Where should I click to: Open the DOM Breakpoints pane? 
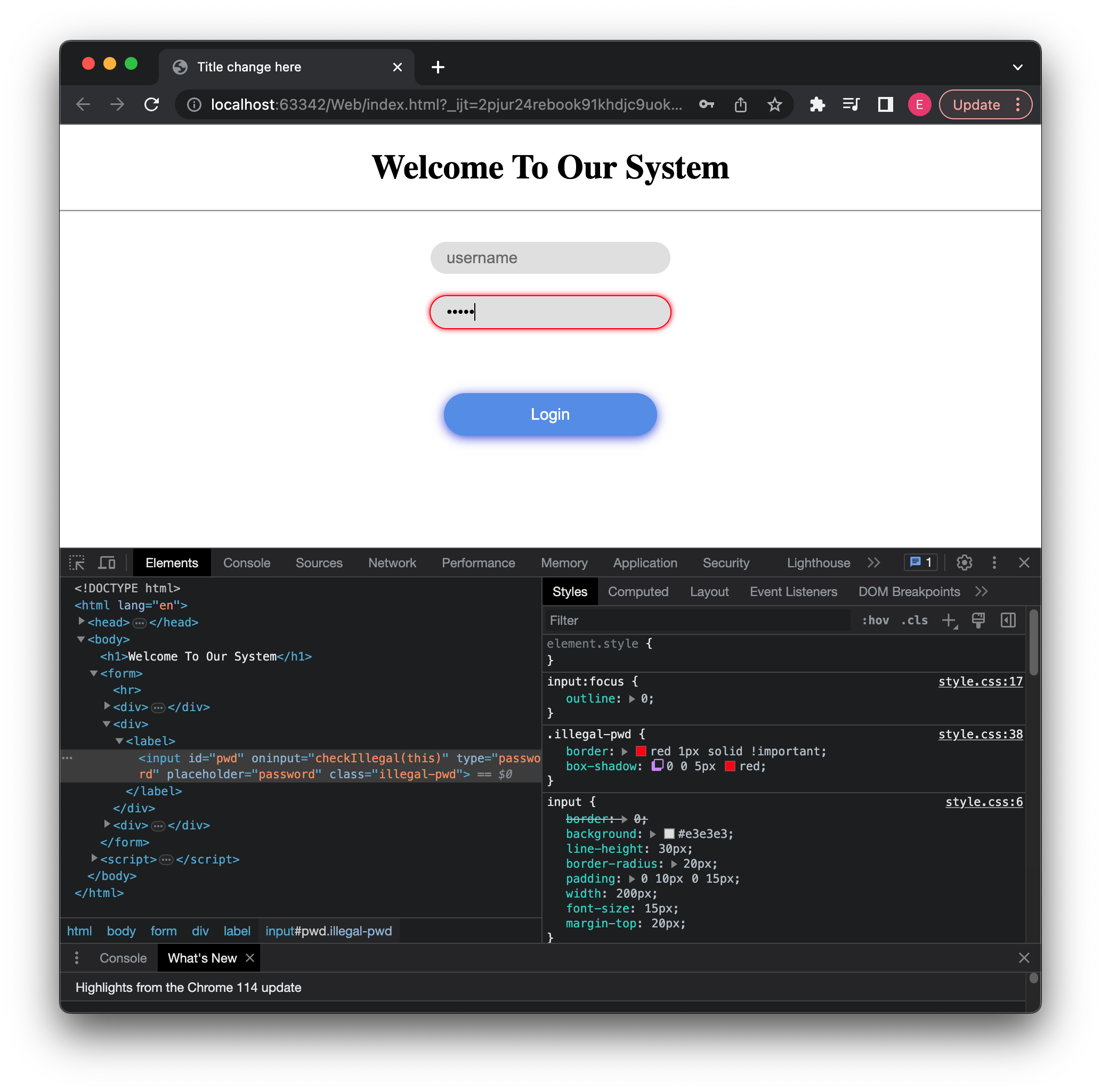(x=909, y=592)
